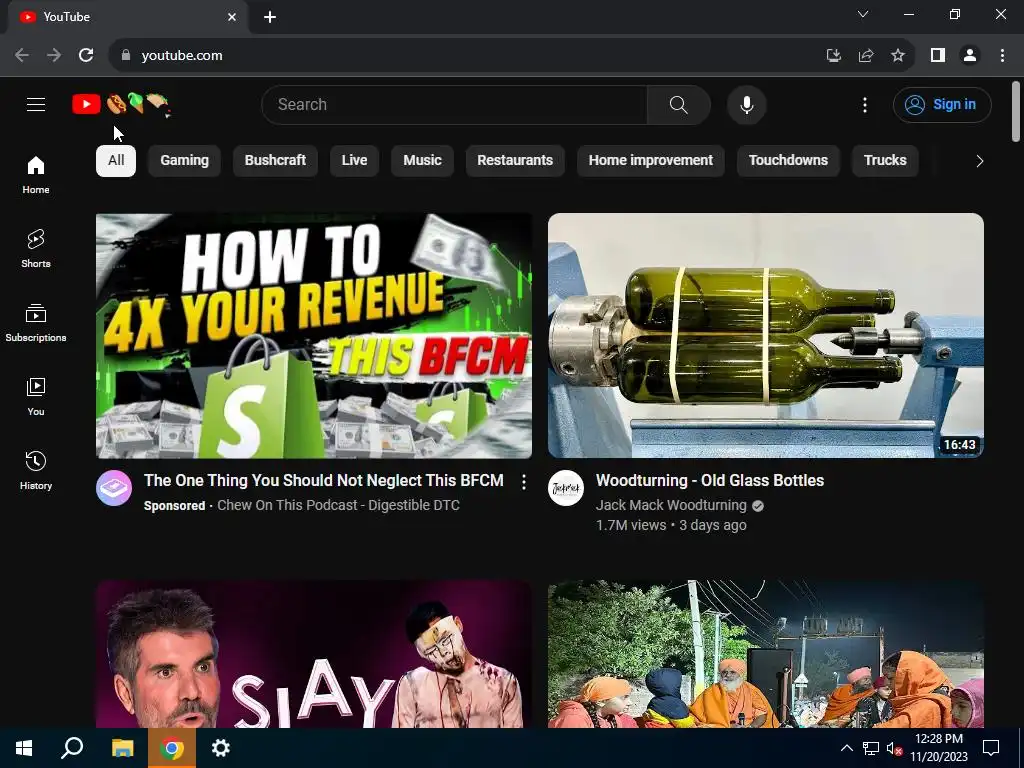1024x768 pixels.
Task: Open History in sidebar
Action: [x=36, y=470]
